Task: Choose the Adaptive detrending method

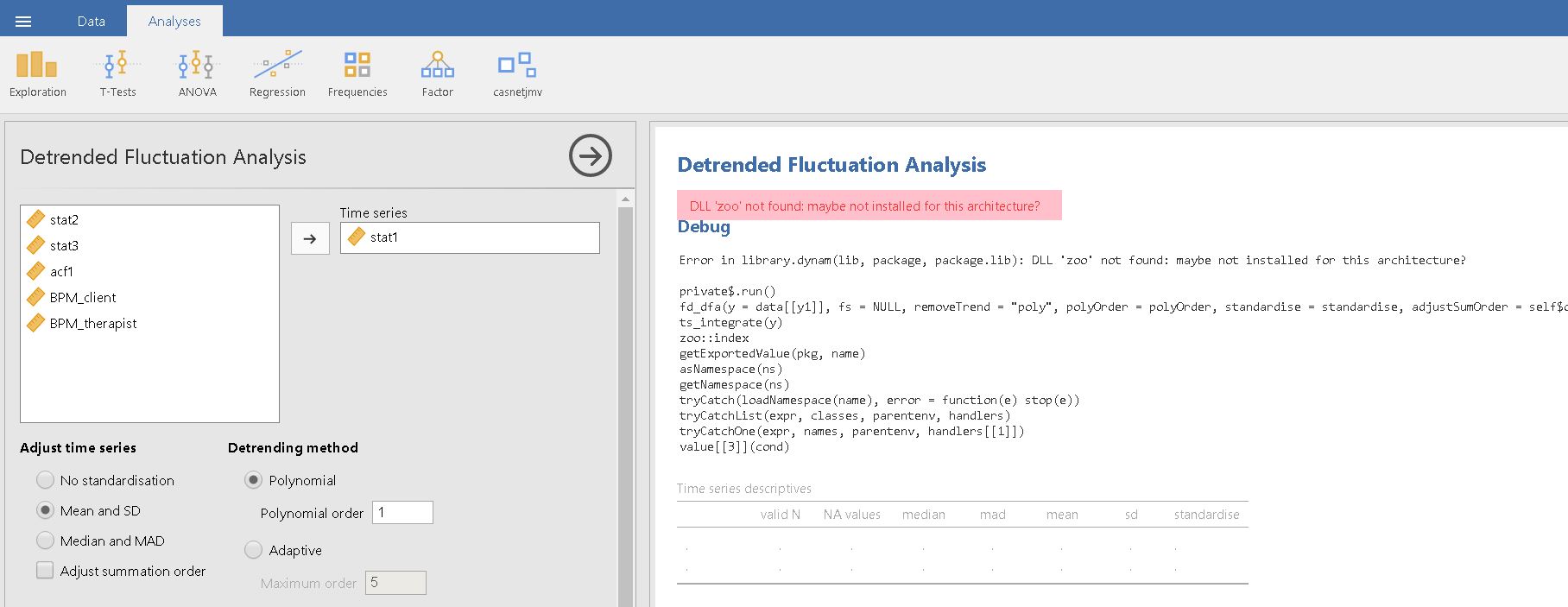Action: click(x=253, y=550)
